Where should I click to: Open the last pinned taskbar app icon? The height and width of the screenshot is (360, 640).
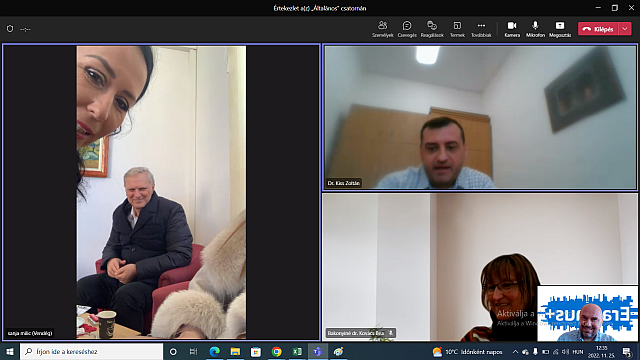(x=338, y=351)
